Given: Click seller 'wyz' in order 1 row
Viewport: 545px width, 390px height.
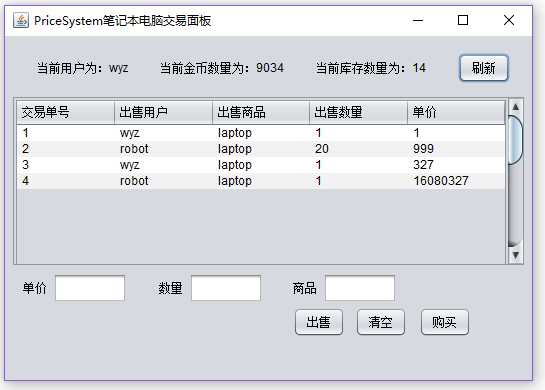Looking at the screenshot, I should (163, 133).
